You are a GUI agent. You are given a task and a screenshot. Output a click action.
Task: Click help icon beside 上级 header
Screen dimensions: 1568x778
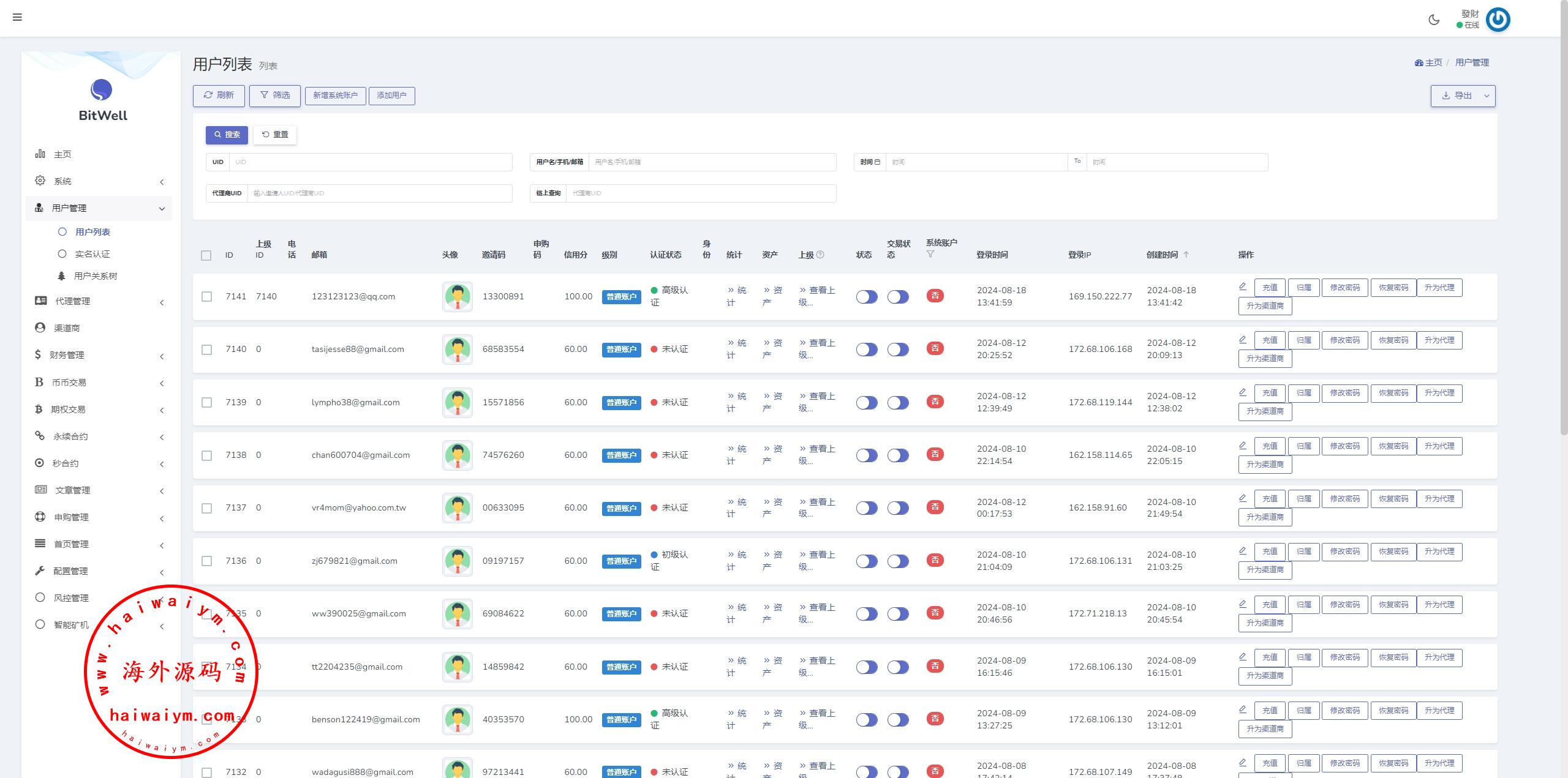(x=821, y=255)
